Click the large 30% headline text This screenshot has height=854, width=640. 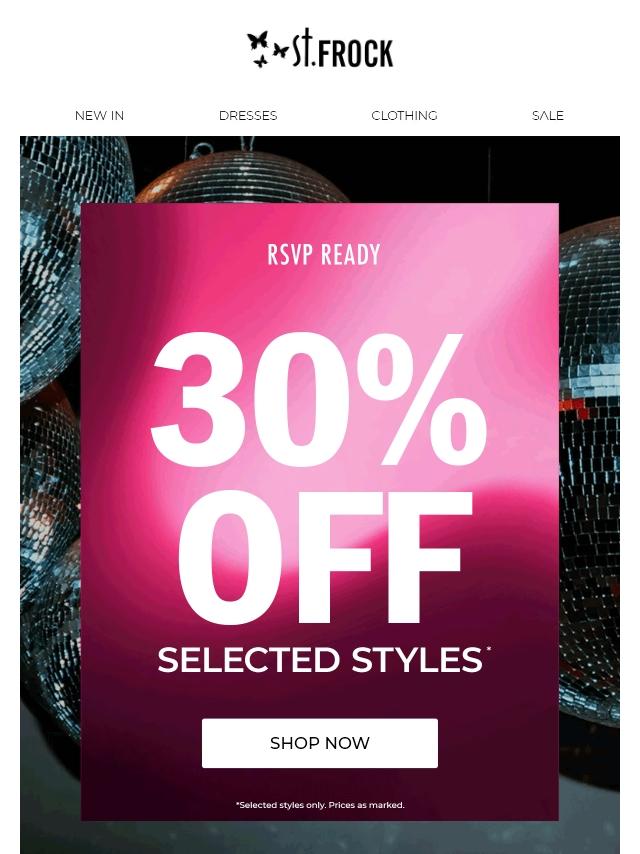pyautogui.click(x=319, y=400)
